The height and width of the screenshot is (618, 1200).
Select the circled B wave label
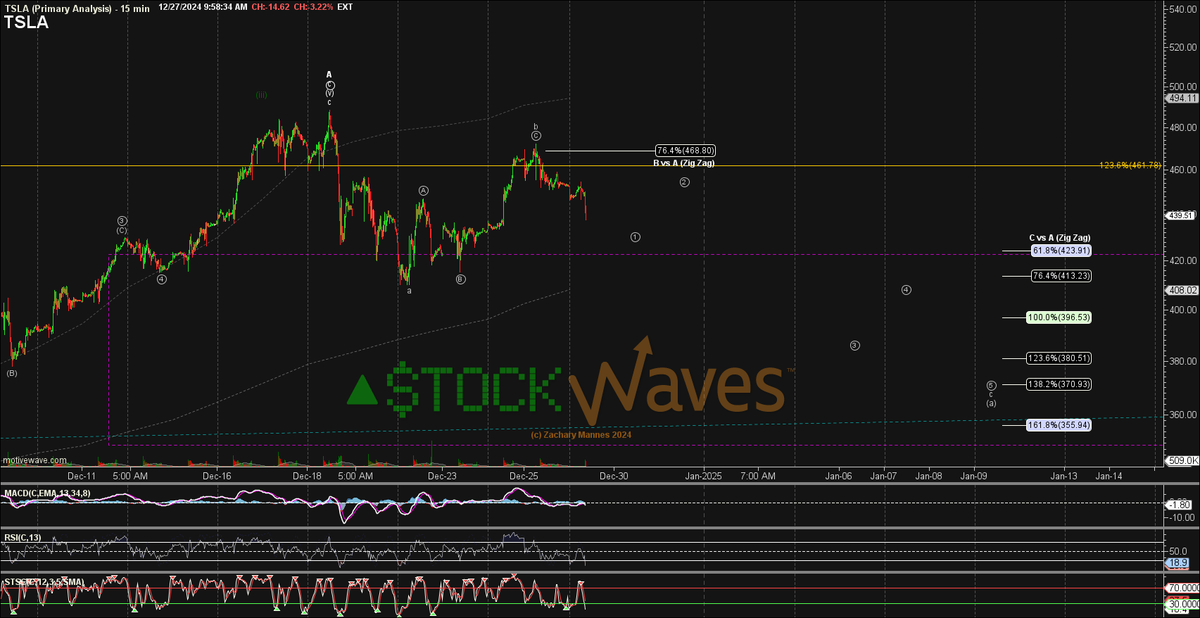(x=461, y=279)
